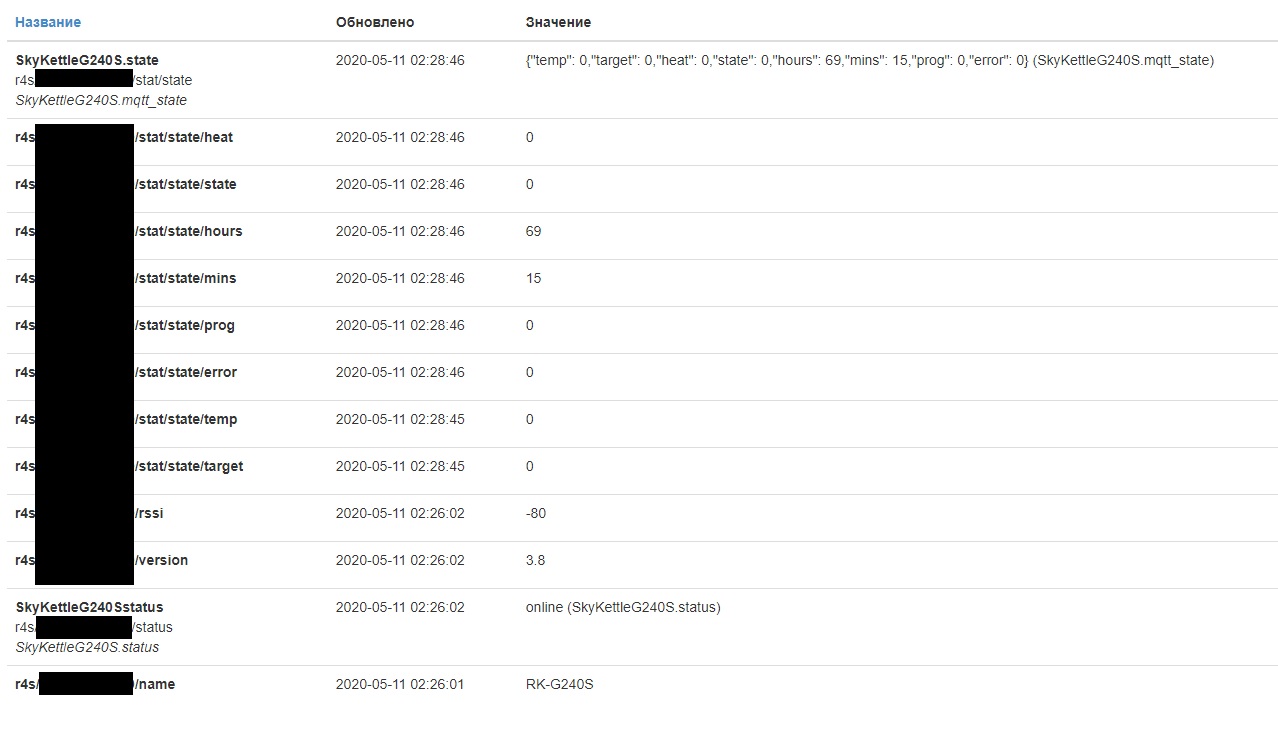Click the Обновлено column header
Viewport: 1278px width, 730px height.
(374, 22)
